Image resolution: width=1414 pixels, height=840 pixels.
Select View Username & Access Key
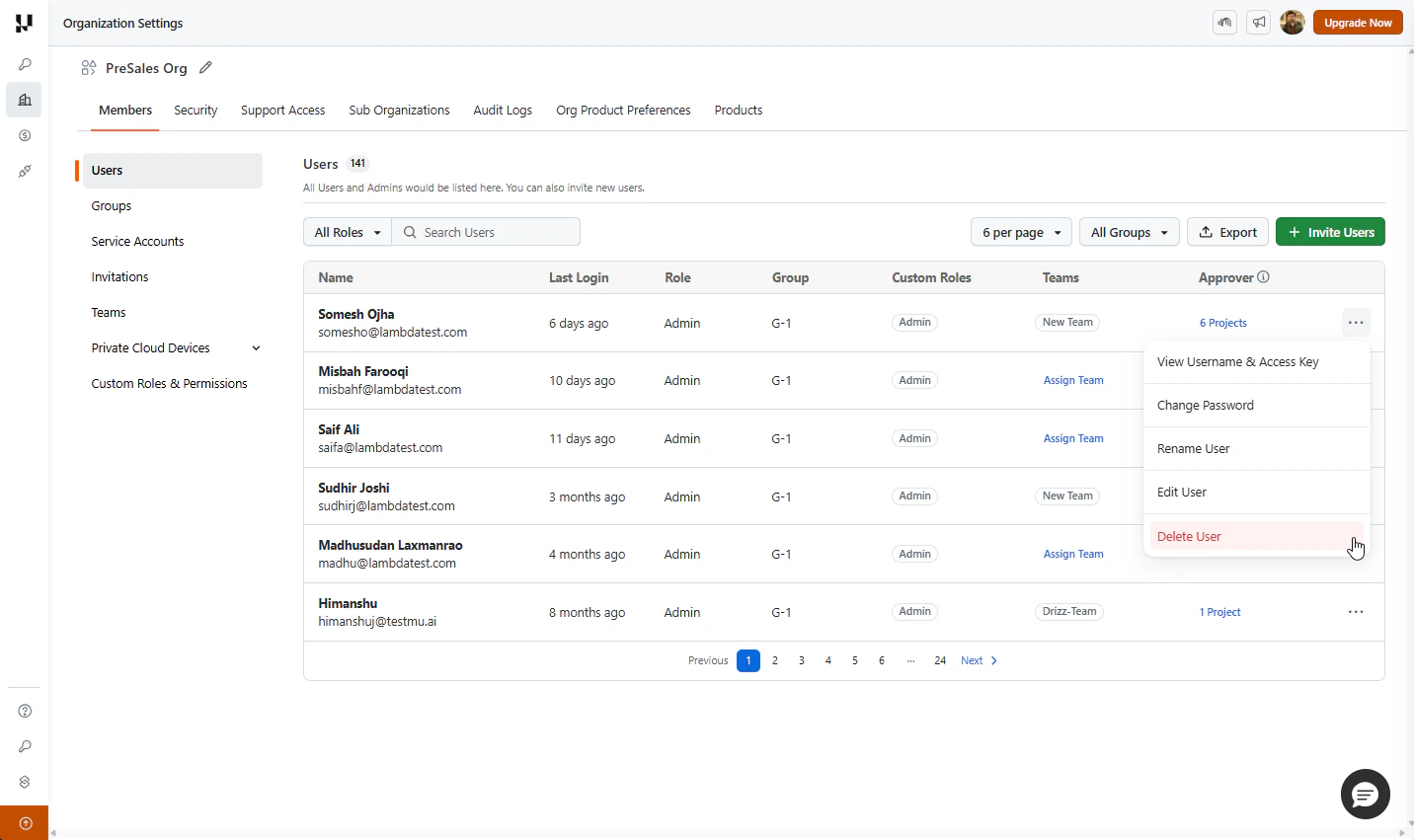(x=1256, y=362)
